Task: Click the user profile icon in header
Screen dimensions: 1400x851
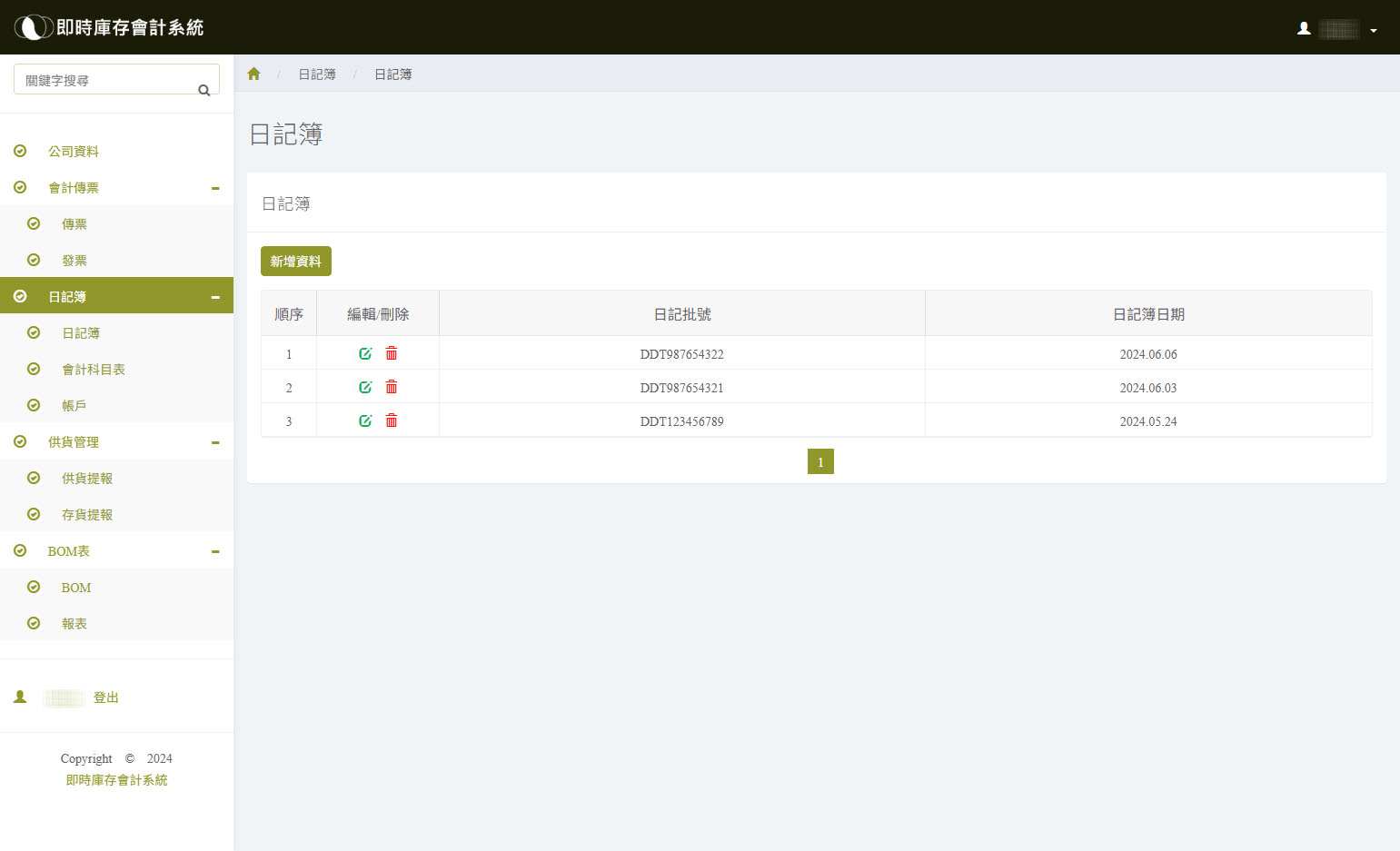Action: pyautogui.click(x=1304, y=28)
